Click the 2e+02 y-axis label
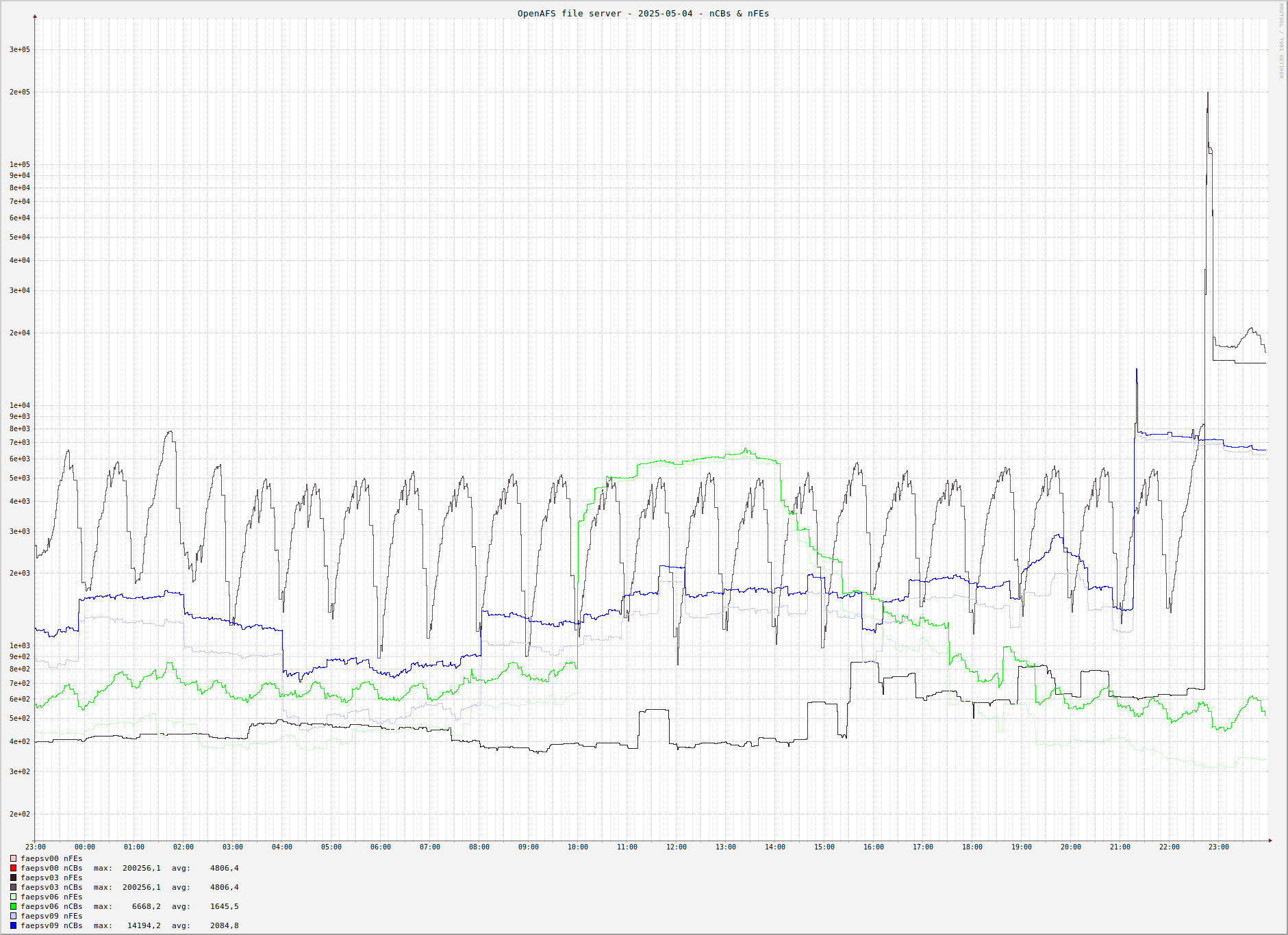 (x=20, y=814)
